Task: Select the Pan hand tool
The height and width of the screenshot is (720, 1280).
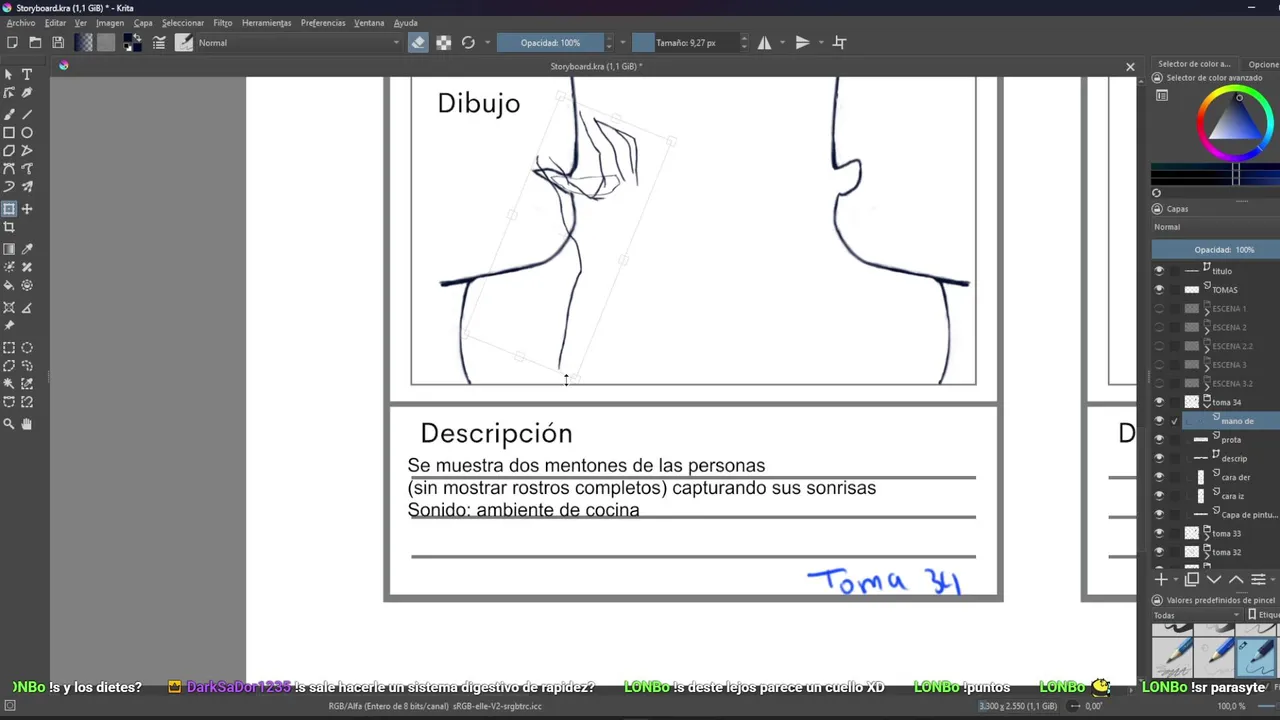Action: 27,424
